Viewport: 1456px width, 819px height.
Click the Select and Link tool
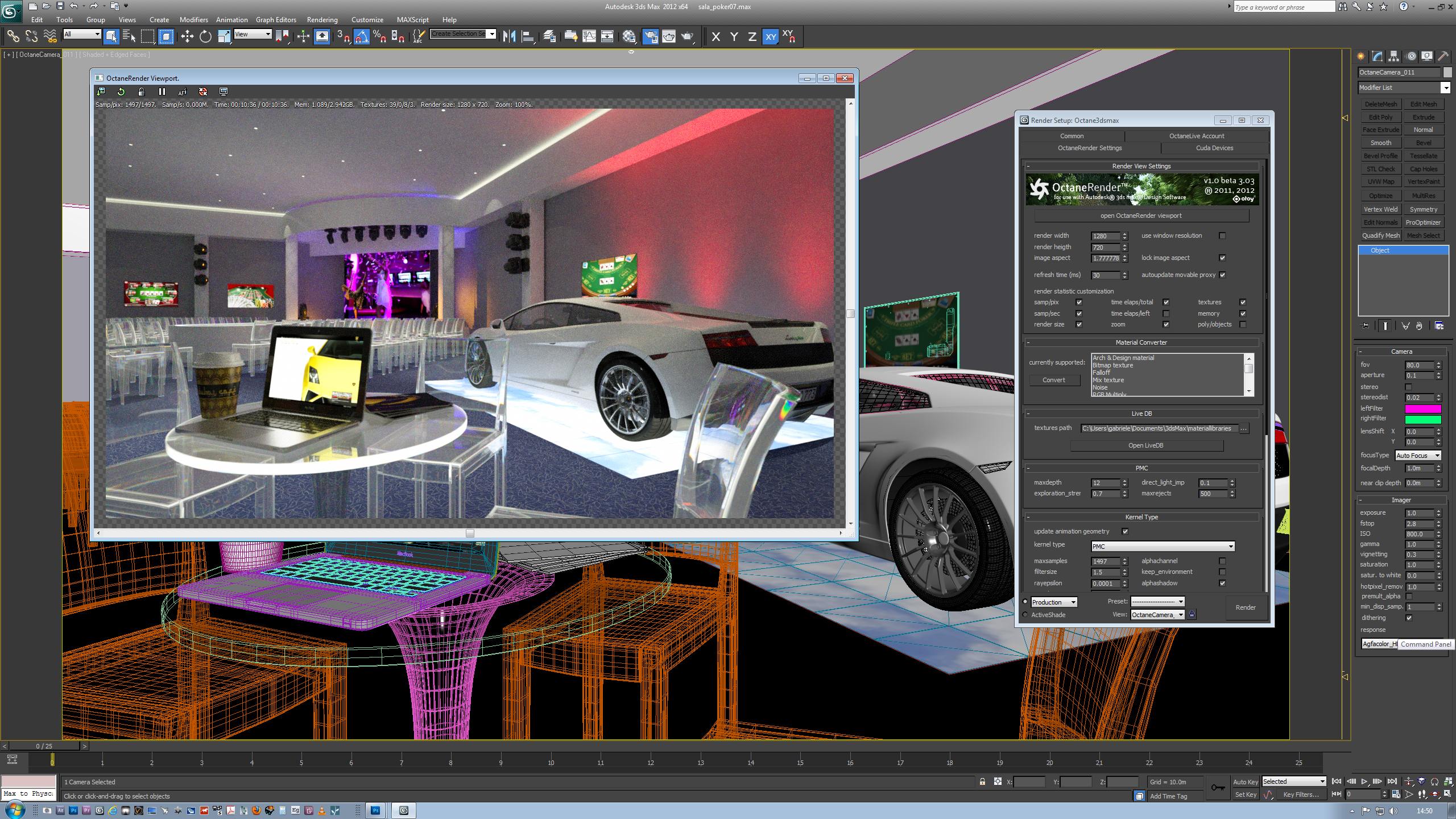click(x=13, y=36)
